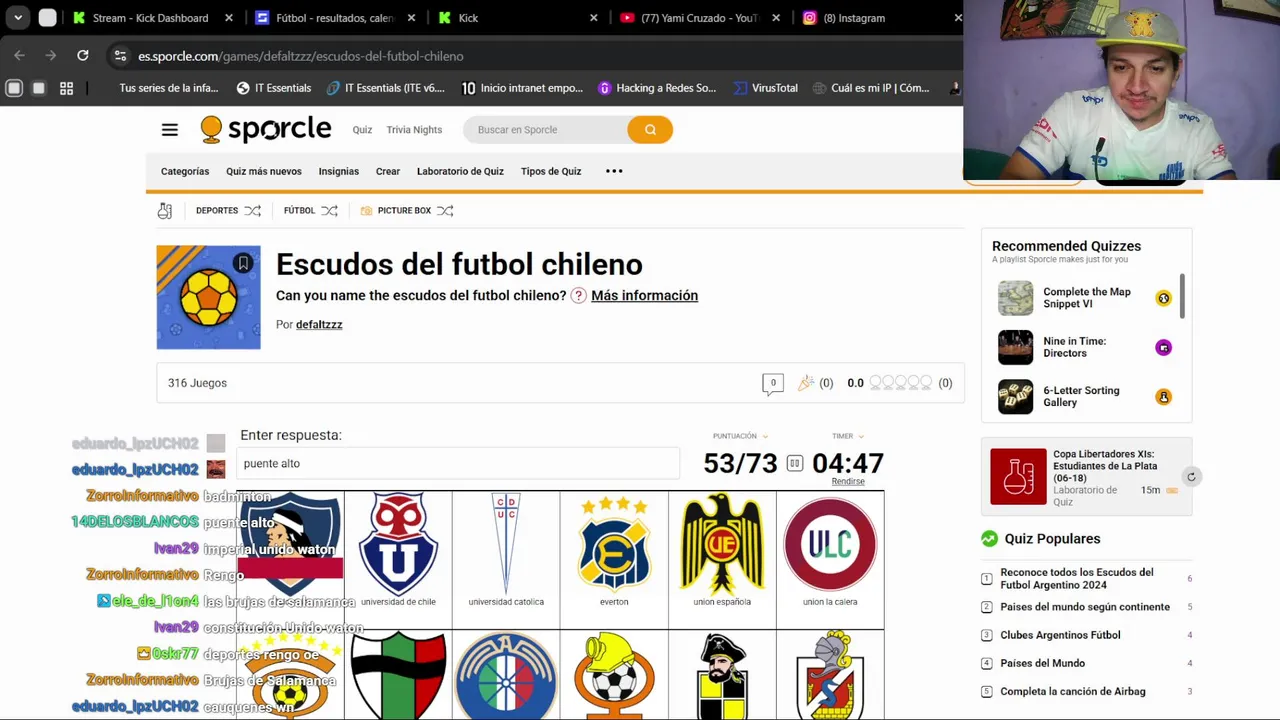
Task: Click the Sporcle logo
Action: pyautogui.click(x=265, y=130)
